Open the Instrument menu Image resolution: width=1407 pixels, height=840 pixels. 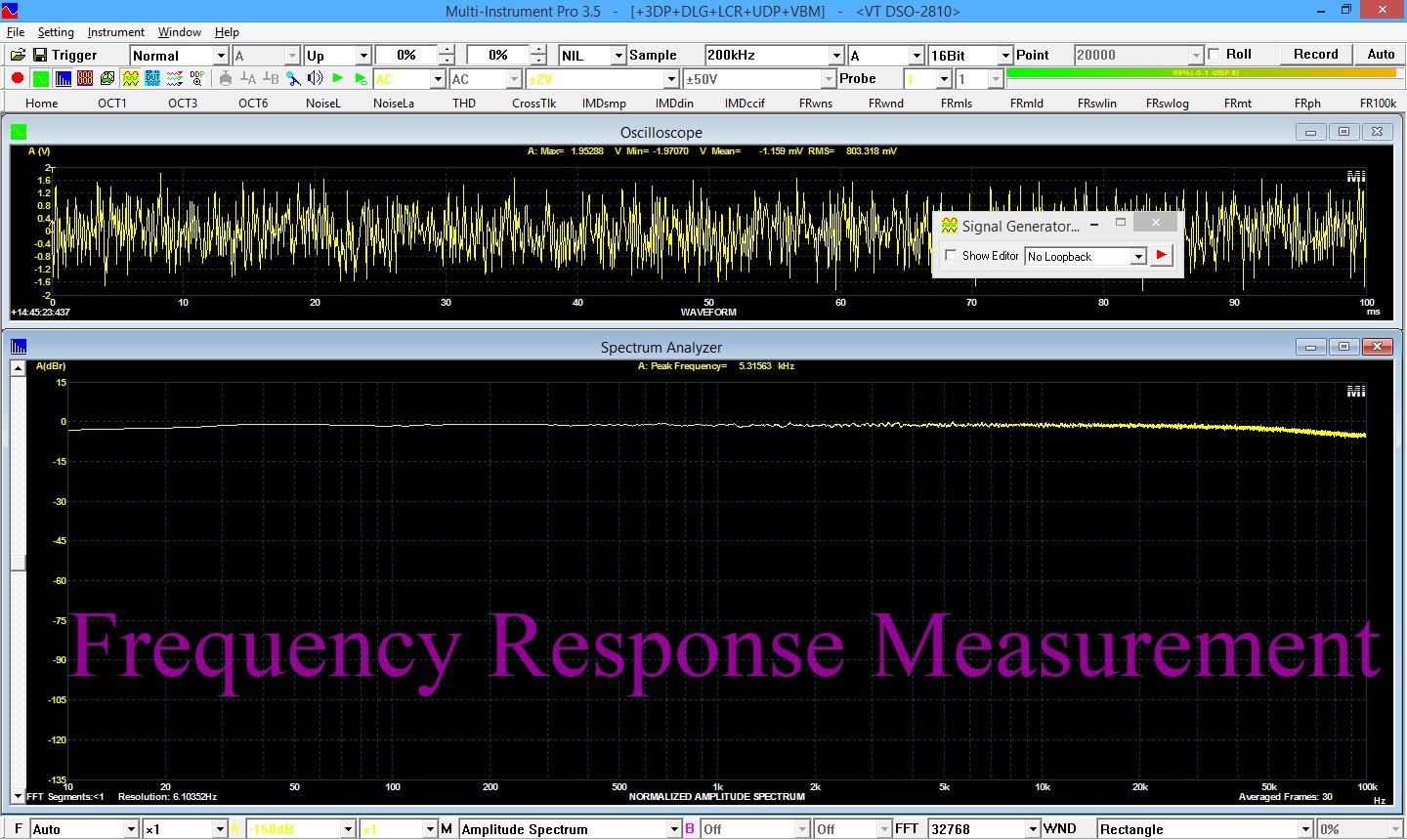[x=115, y=32]
